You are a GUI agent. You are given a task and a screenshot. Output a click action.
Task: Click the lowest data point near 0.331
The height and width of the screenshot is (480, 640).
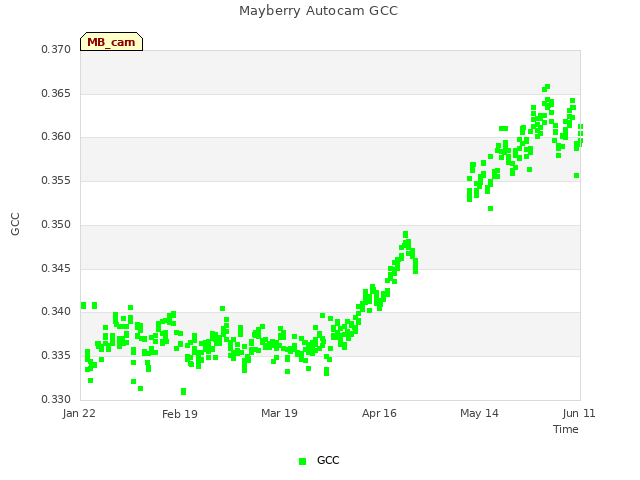point(184,391)
